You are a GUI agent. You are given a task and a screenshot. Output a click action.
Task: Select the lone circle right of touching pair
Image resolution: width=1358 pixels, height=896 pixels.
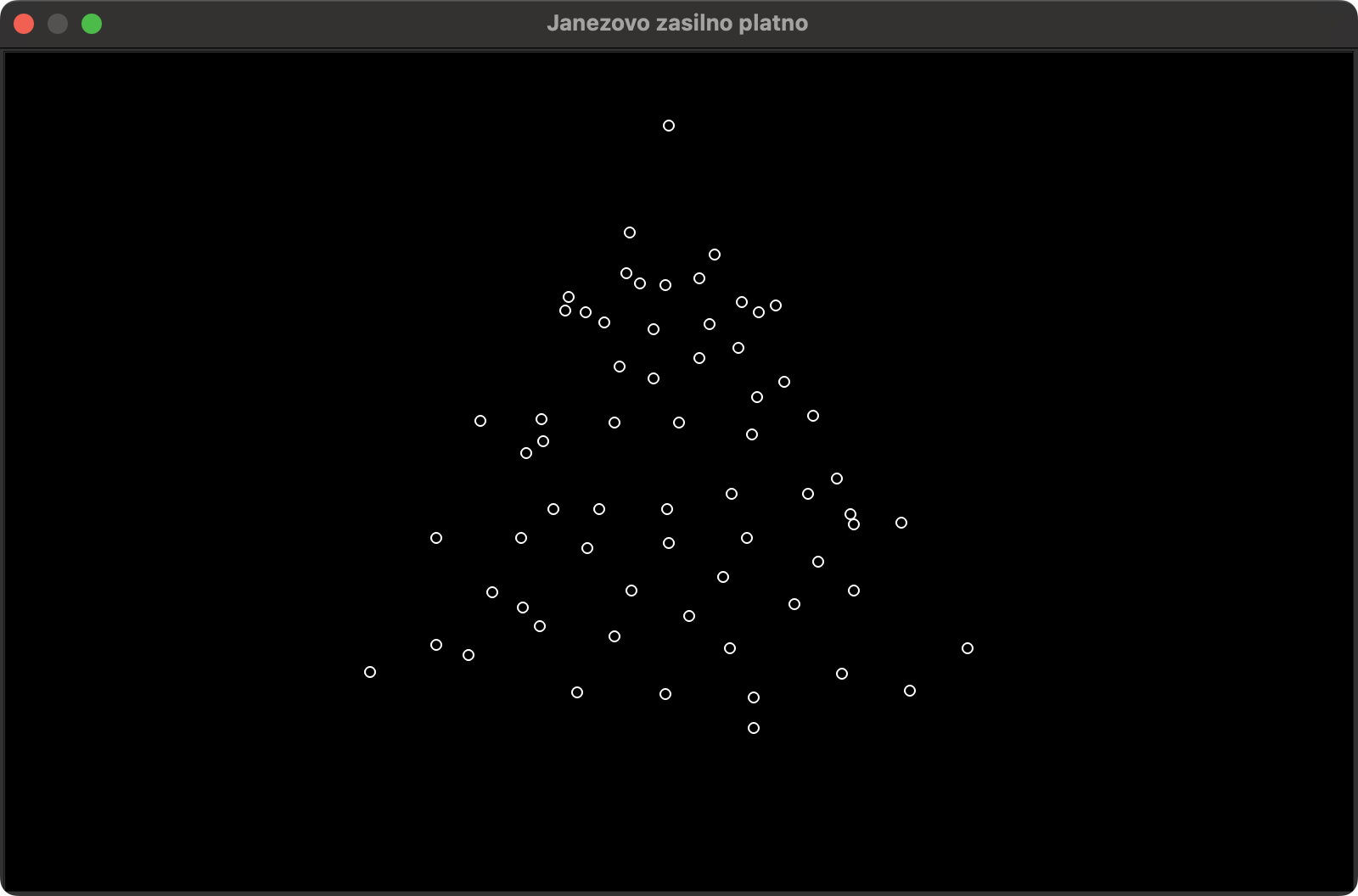(x=901, y=523)
